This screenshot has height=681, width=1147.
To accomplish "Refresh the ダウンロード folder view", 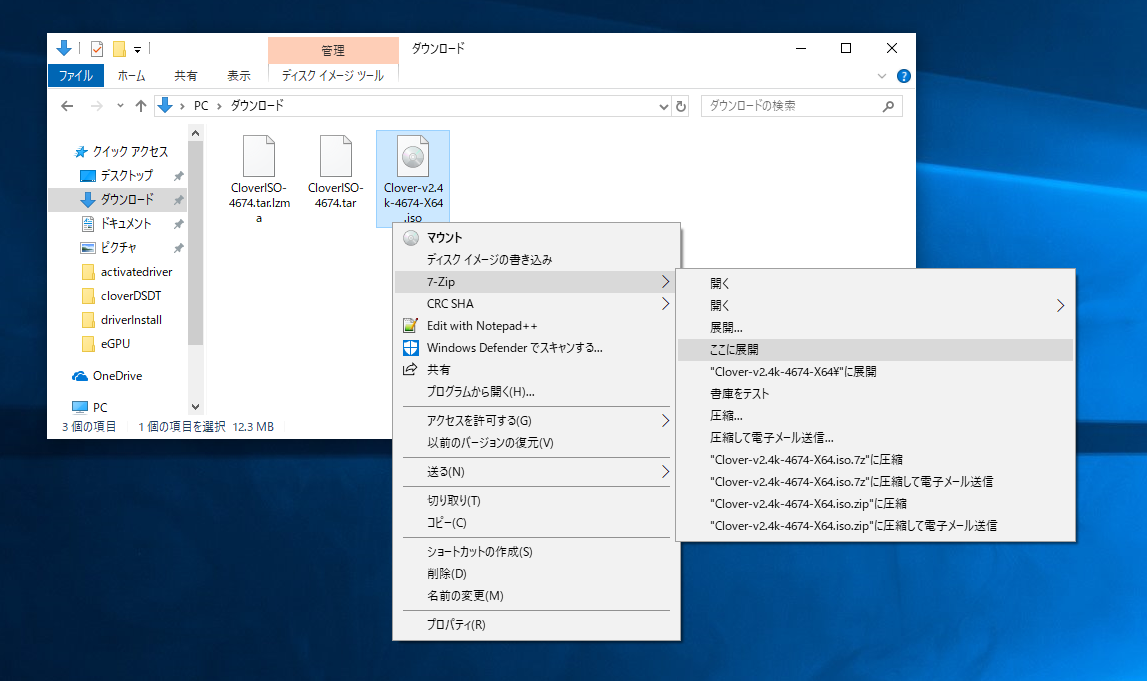I will point(681,106).
